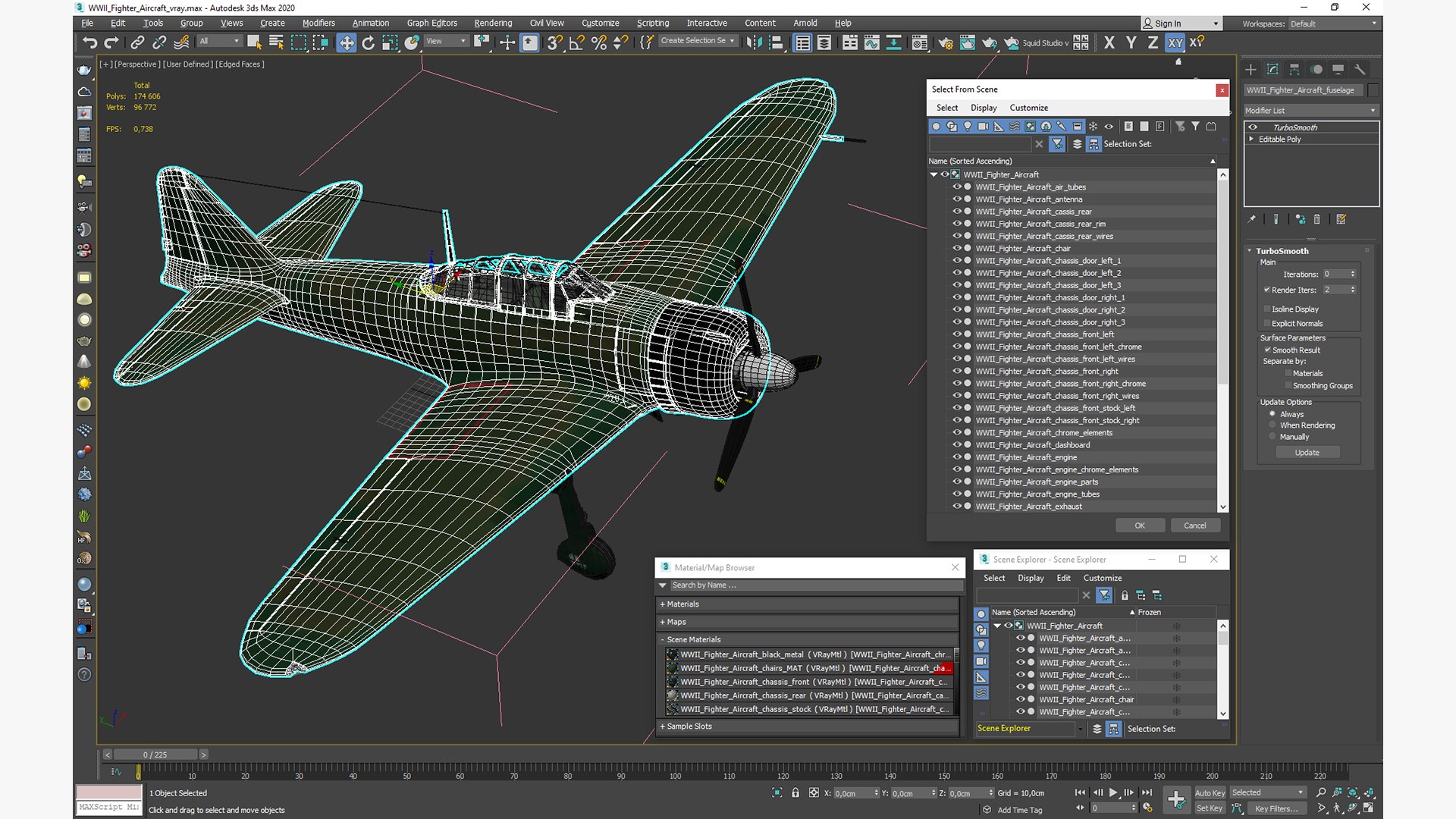Select the Manually update option

[1272, 436]
